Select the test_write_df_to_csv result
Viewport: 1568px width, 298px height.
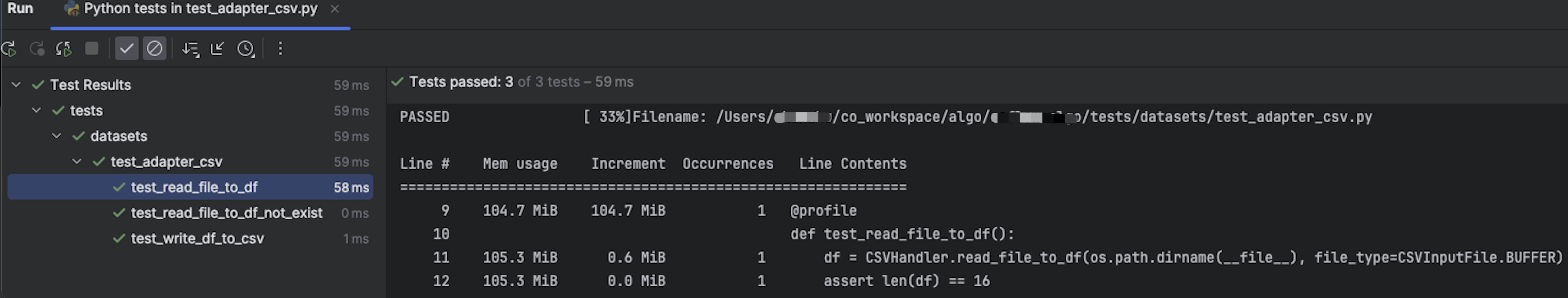tap(197, 239)
